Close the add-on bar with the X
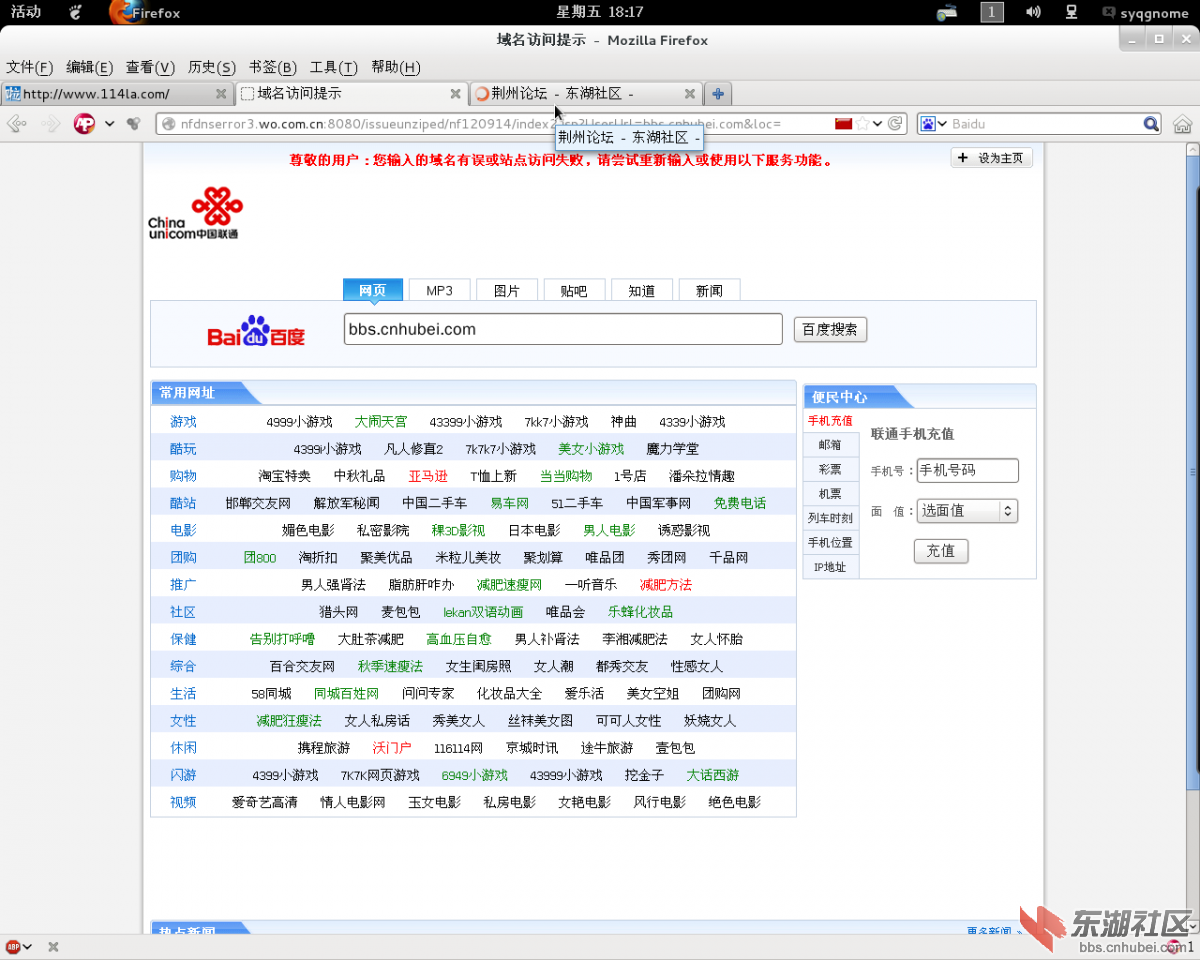This screenshot has width=1200, height=960. (x=53, y=947)
